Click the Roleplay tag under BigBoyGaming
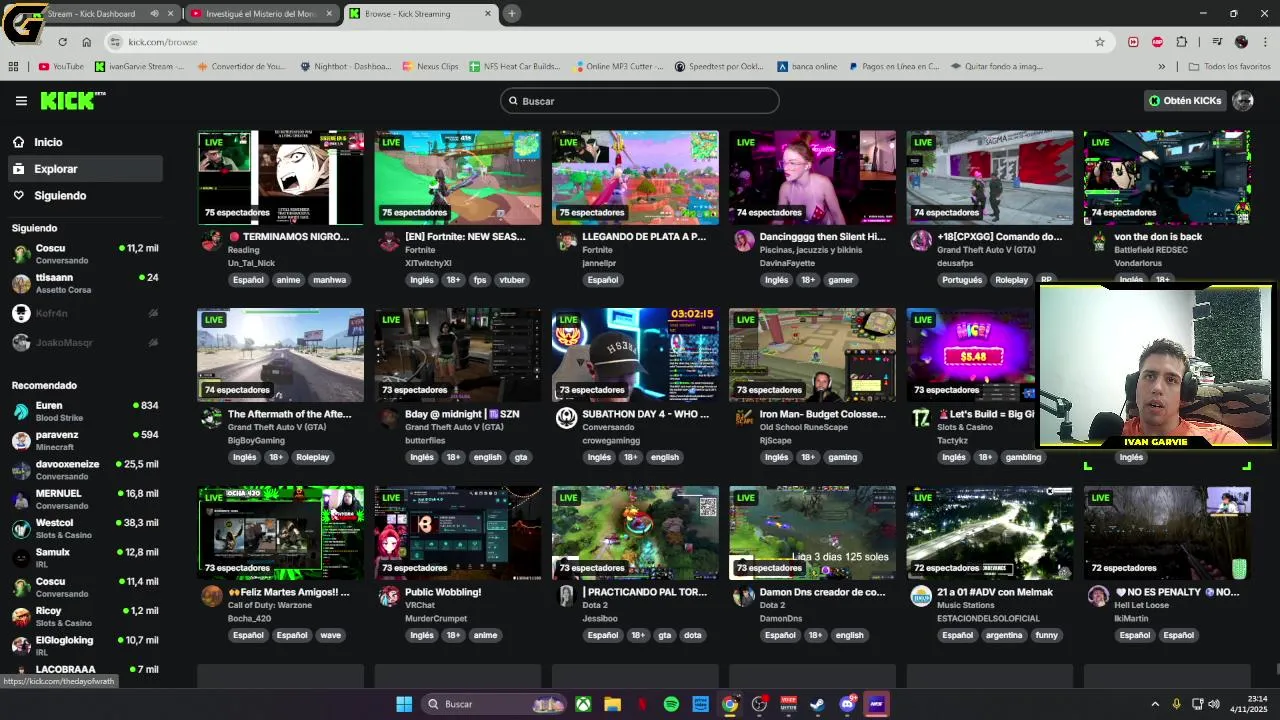The height and width of the screenshot is (720, 1280). click(x=312, y=457)
